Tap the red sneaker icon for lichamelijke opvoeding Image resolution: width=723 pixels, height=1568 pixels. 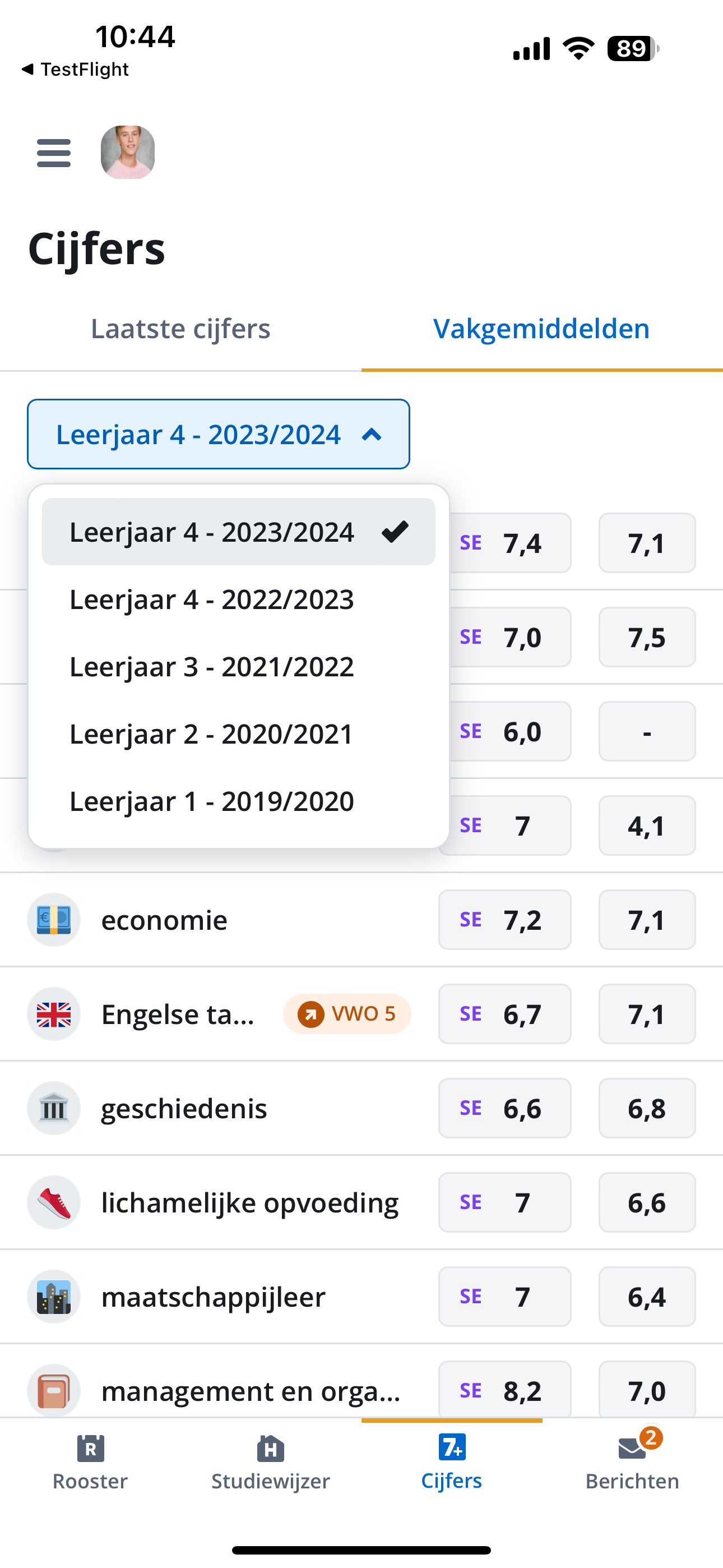(x=54, y=1202)
